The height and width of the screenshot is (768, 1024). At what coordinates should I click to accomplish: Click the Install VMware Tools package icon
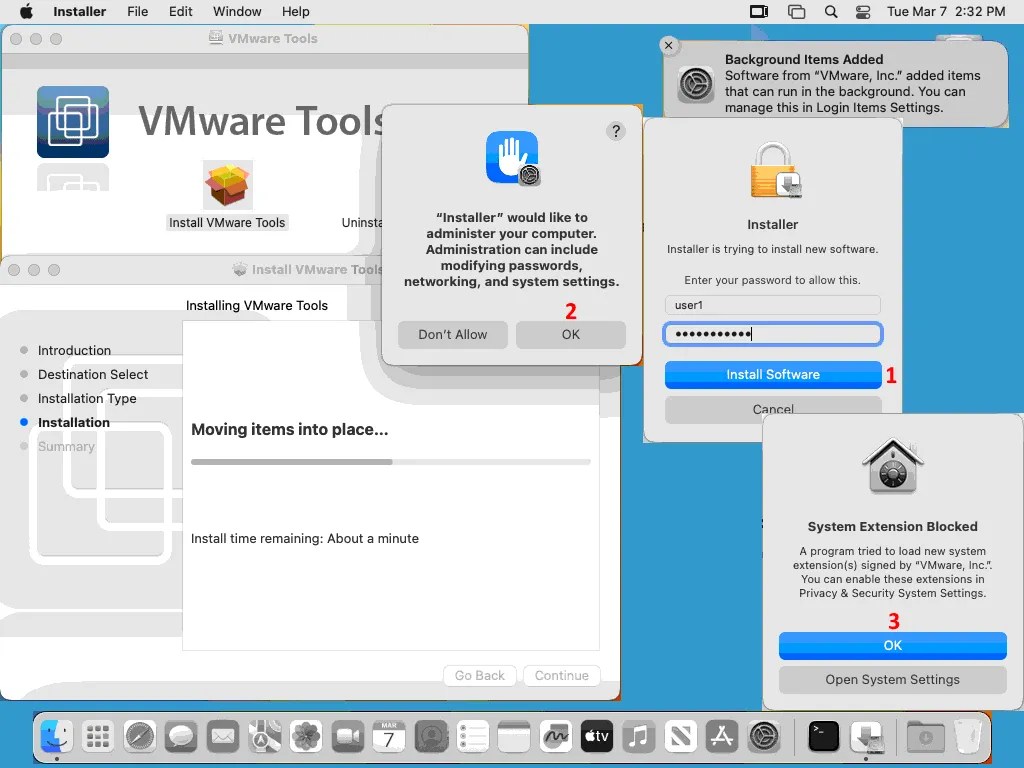[227, 185]
